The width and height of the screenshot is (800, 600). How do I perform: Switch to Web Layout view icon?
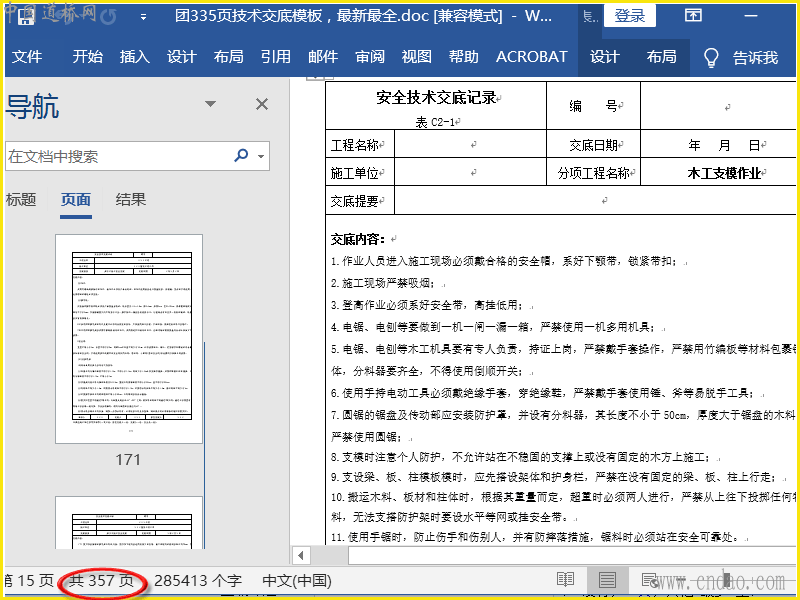point(649,580)
